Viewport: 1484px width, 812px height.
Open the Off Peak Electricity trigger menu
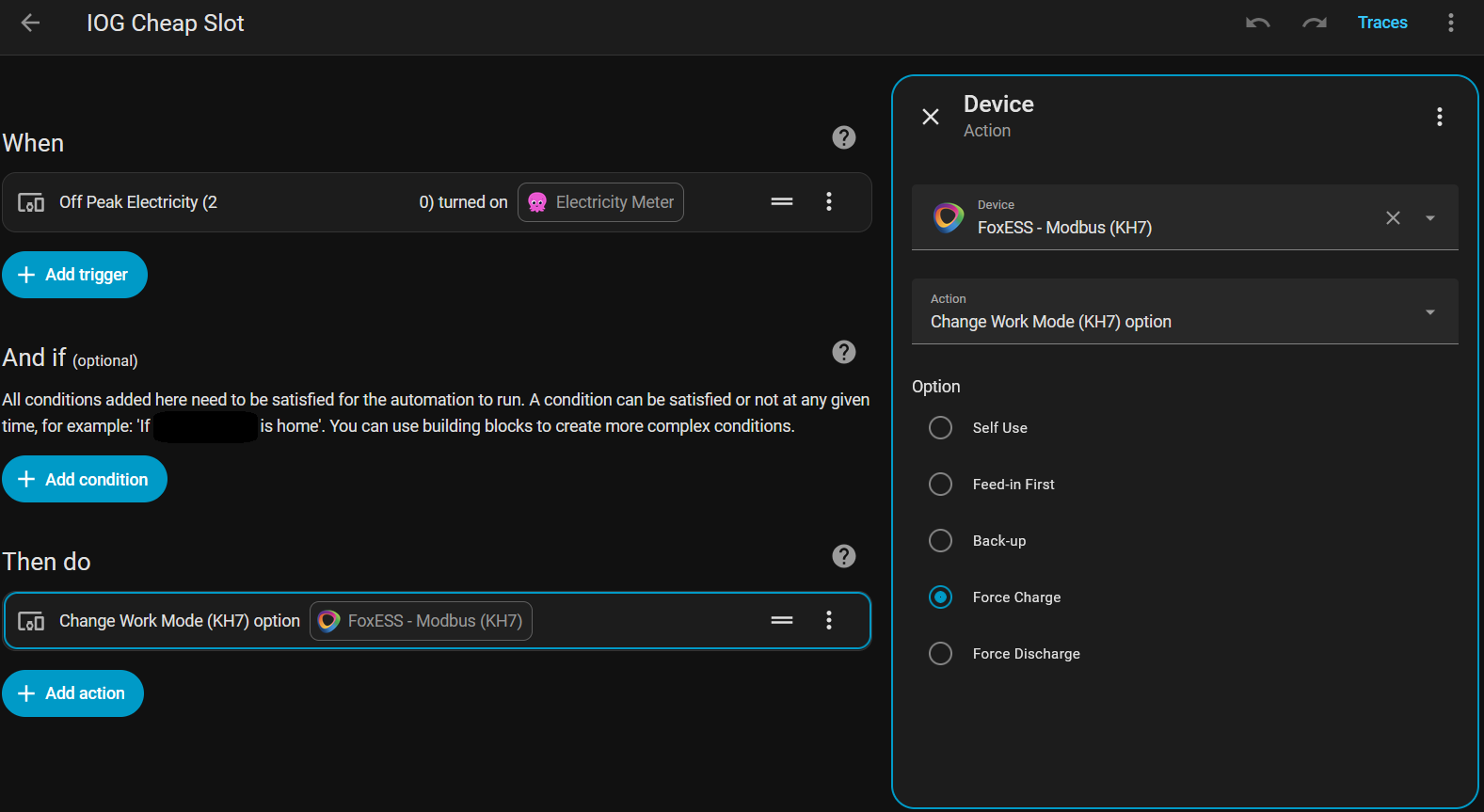tap(829, 201)
